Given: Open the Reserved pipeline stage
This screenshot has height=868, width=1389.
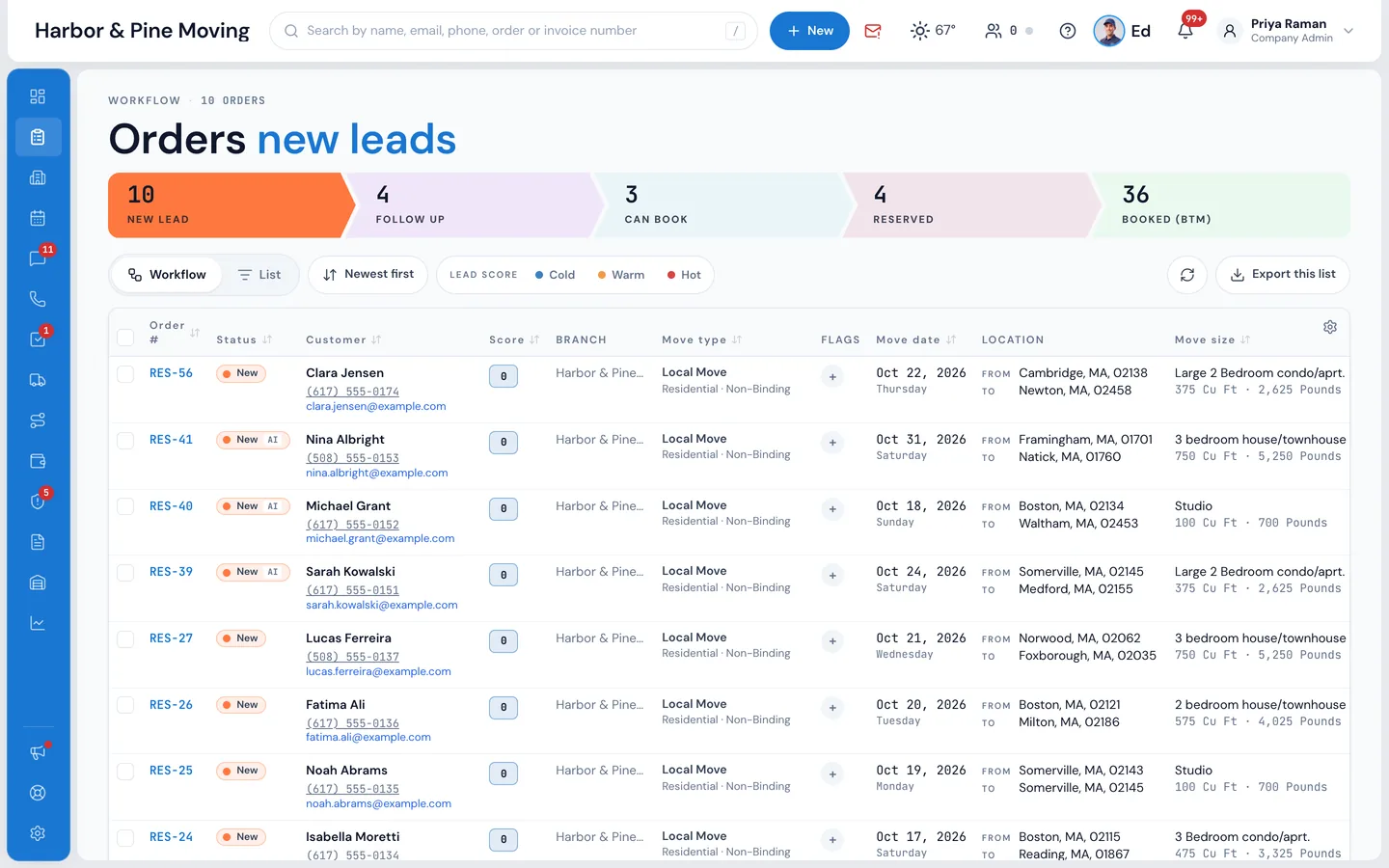Looking at the screenshot, I should [970, 205].
